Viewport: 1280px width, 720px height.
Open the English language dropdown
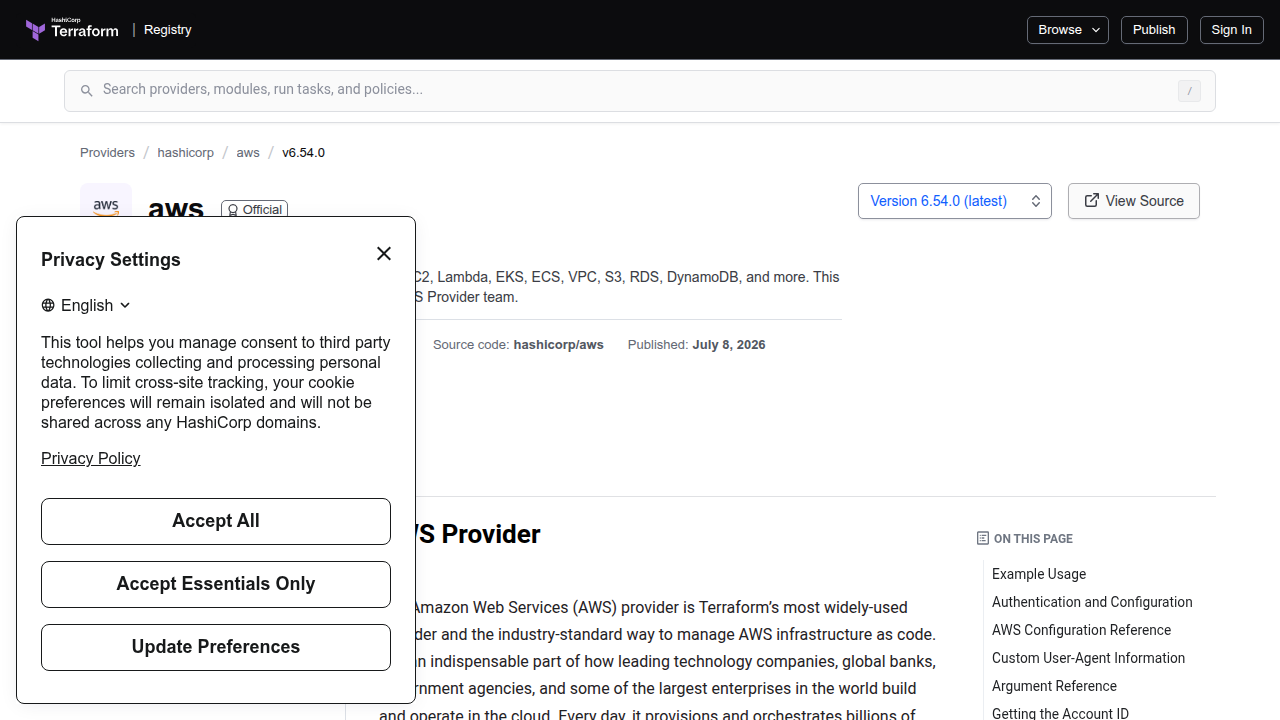[x=86, y=306]
